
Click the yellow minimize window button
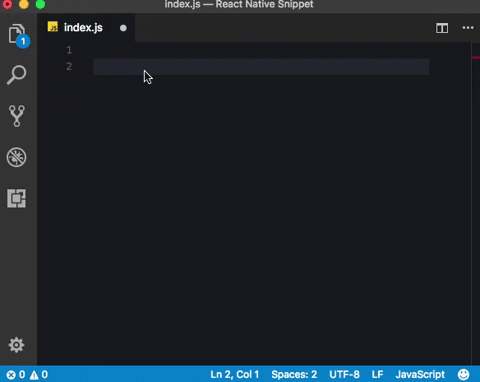tap(24, 4)
